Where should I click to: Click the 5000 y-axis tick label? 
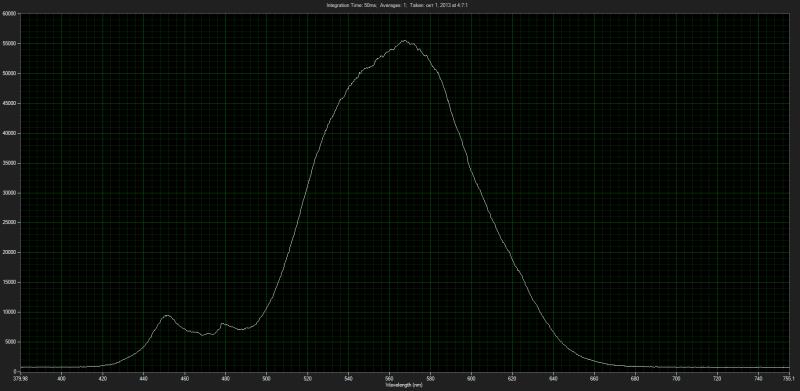coord(11,342)
